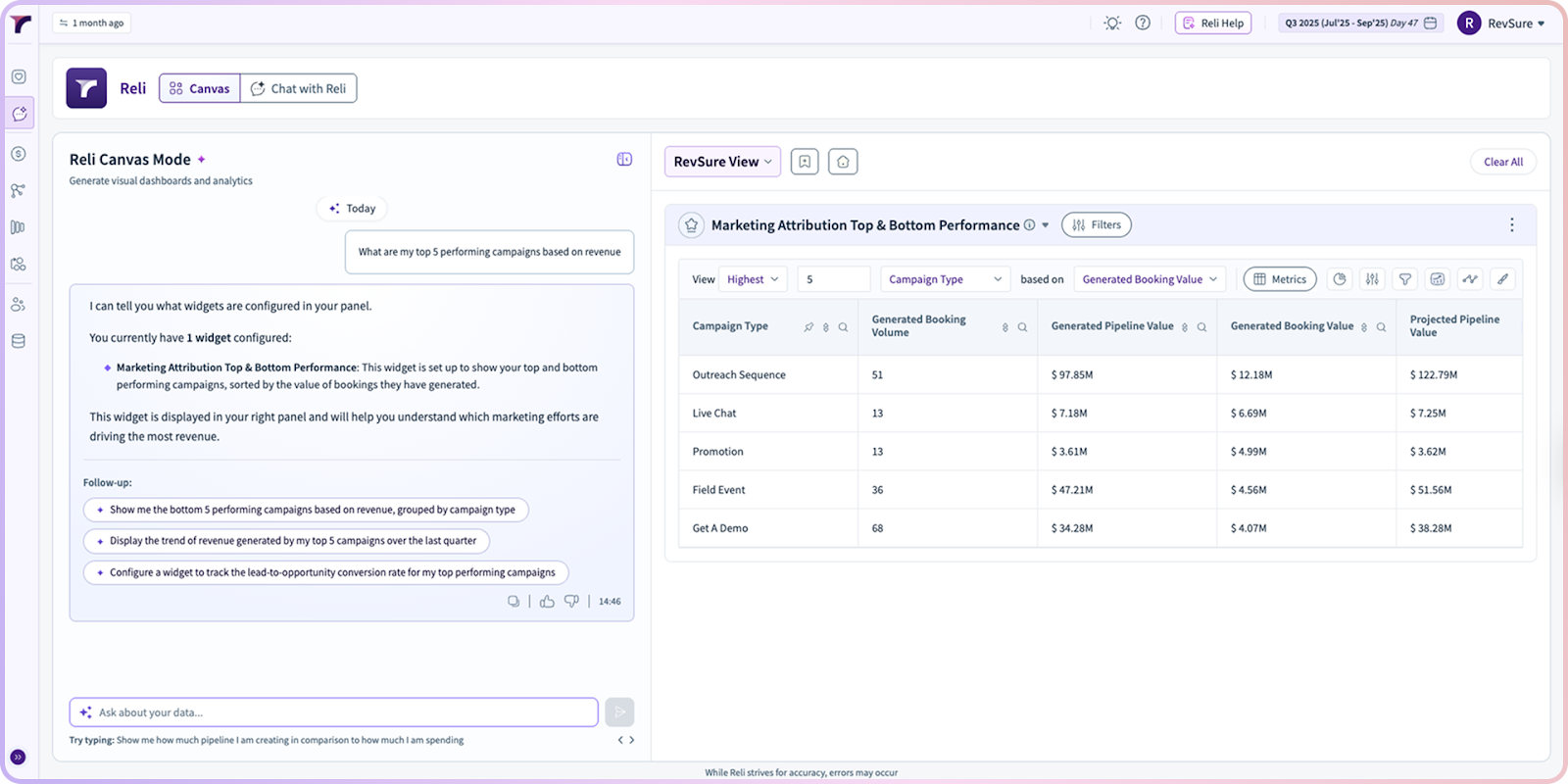Image resolution: width=1568 pixels, height=784 pixels.
Task: Click the funnel filter icon in widget toolbar
Action: pyautogui.click(x=1405, y=279)
